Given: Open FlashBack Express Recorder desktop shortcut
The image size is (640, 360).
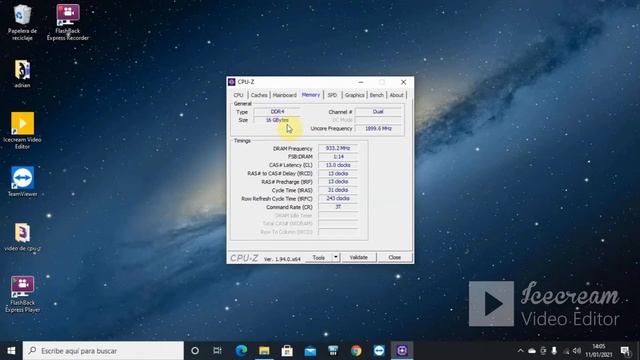Looking at the screenshot, I should 68,22.
